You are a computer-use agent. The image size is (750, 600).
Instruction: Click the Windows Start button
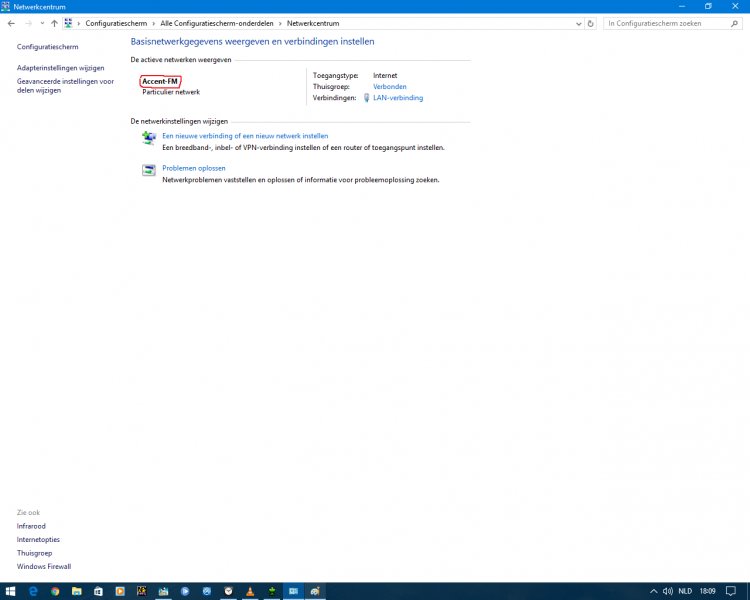click(x=10, y=591)
